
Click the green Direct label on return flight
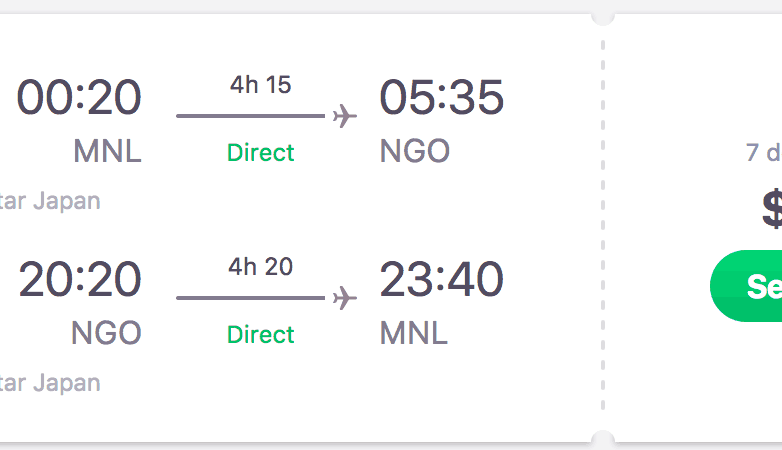(261, 335)
